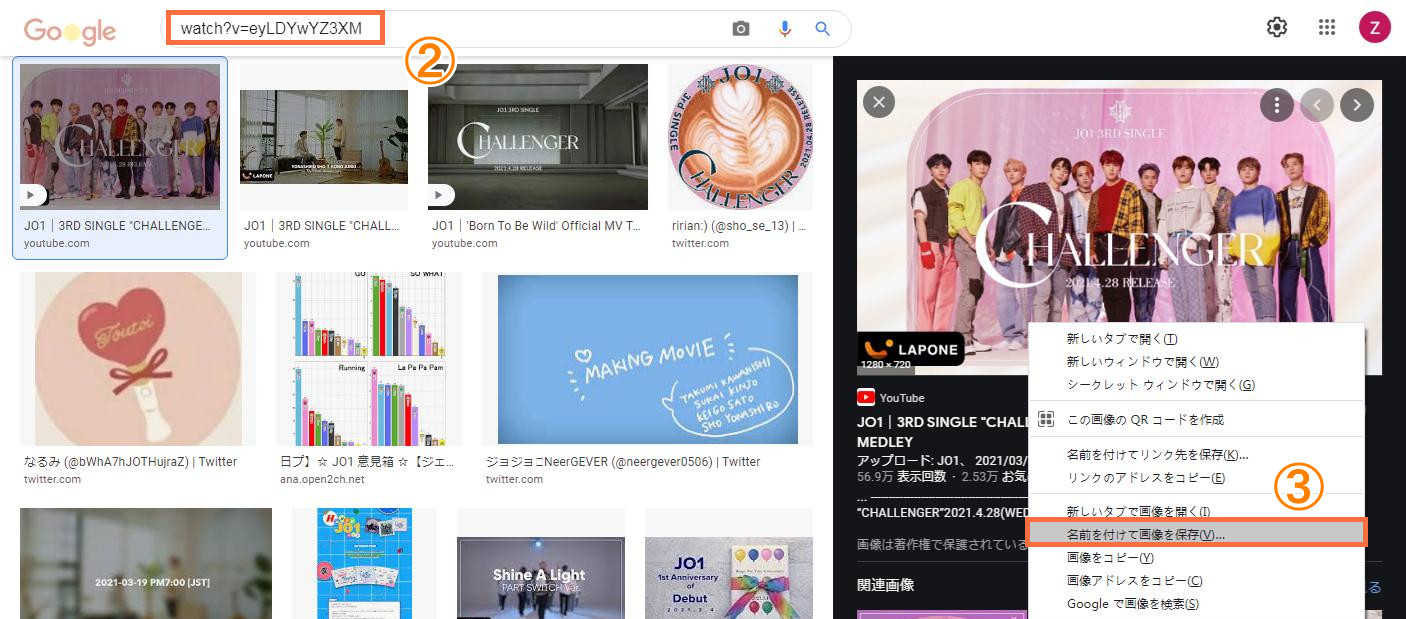This screenshot has width=1406, height=619.
Task: Click the blue magnifier search icon
Action: (x=823, y=29)
